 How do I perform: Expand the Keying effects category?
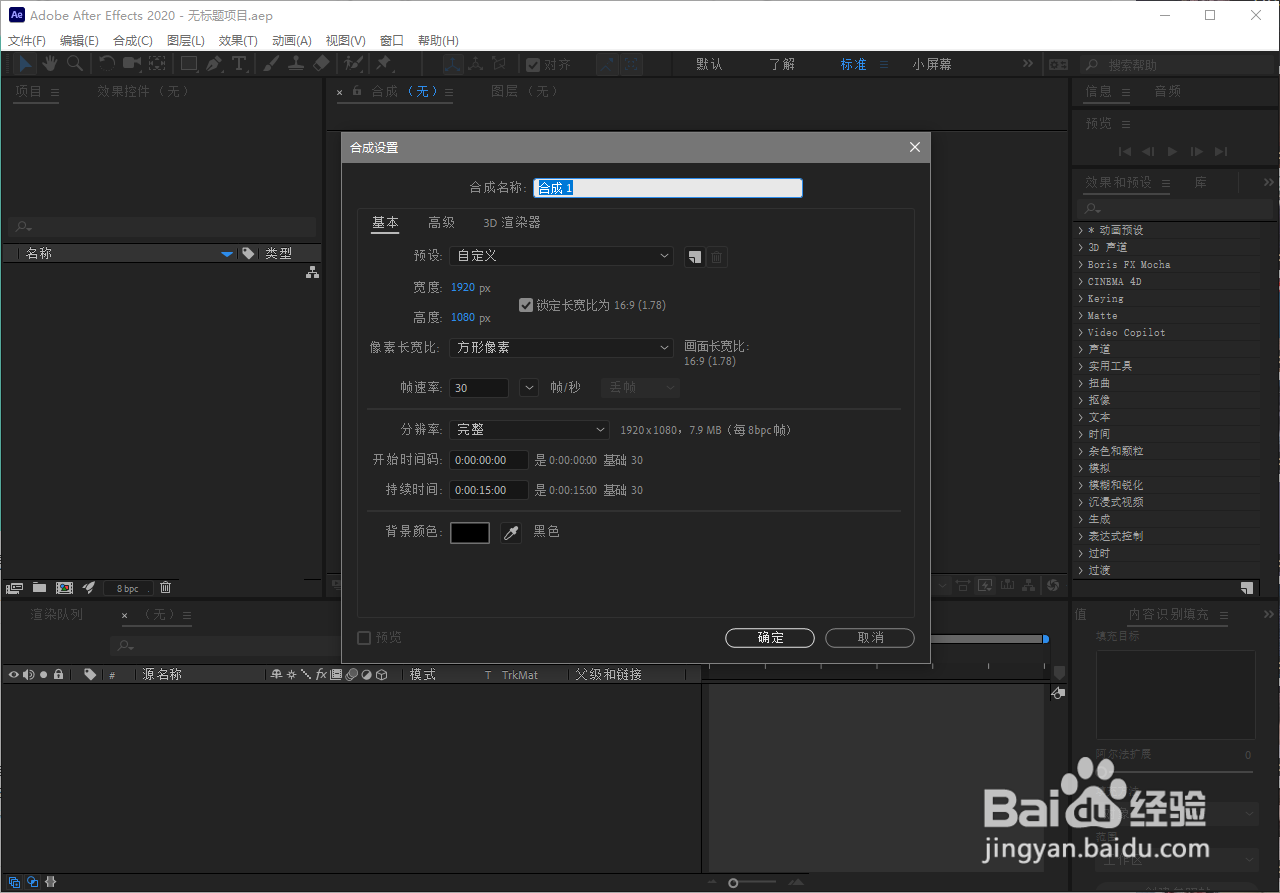pyautogui.click(x=1081, y=298)
